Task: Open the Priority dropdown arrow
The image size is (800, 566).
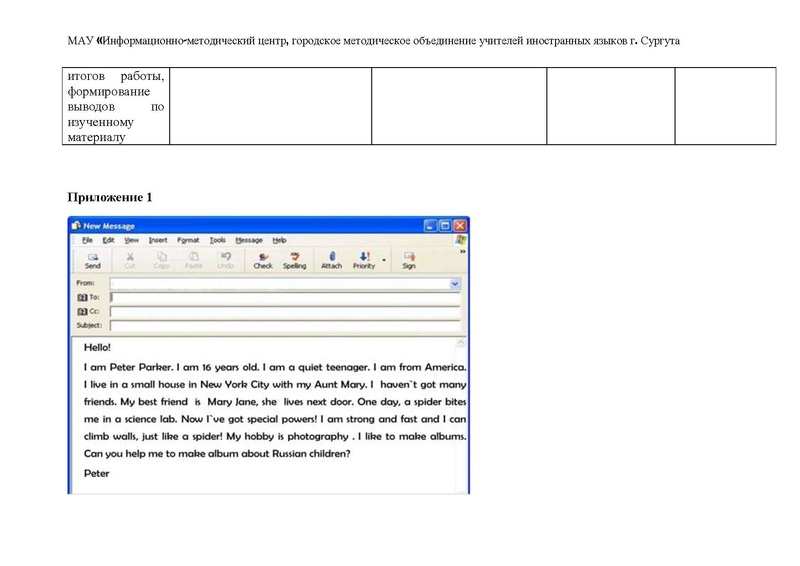Action: point(384,259)
